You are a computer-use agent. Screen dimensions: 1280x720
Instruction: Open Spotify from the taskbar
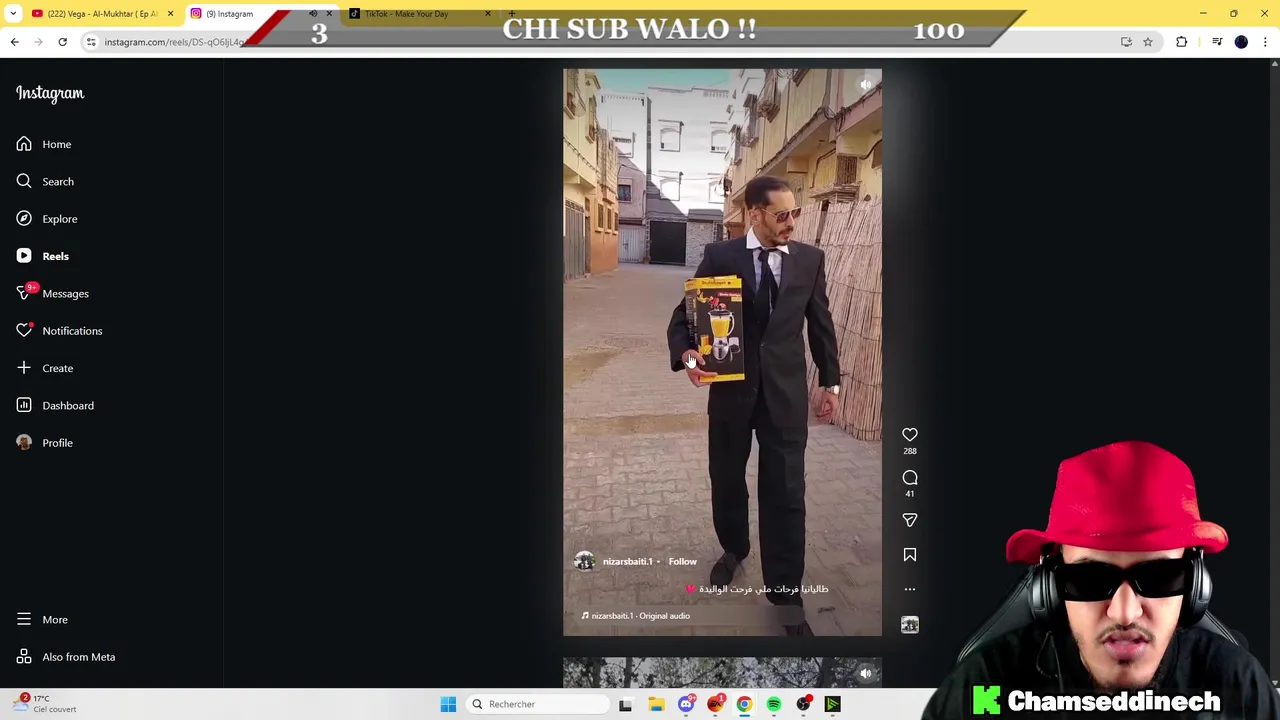774,704
